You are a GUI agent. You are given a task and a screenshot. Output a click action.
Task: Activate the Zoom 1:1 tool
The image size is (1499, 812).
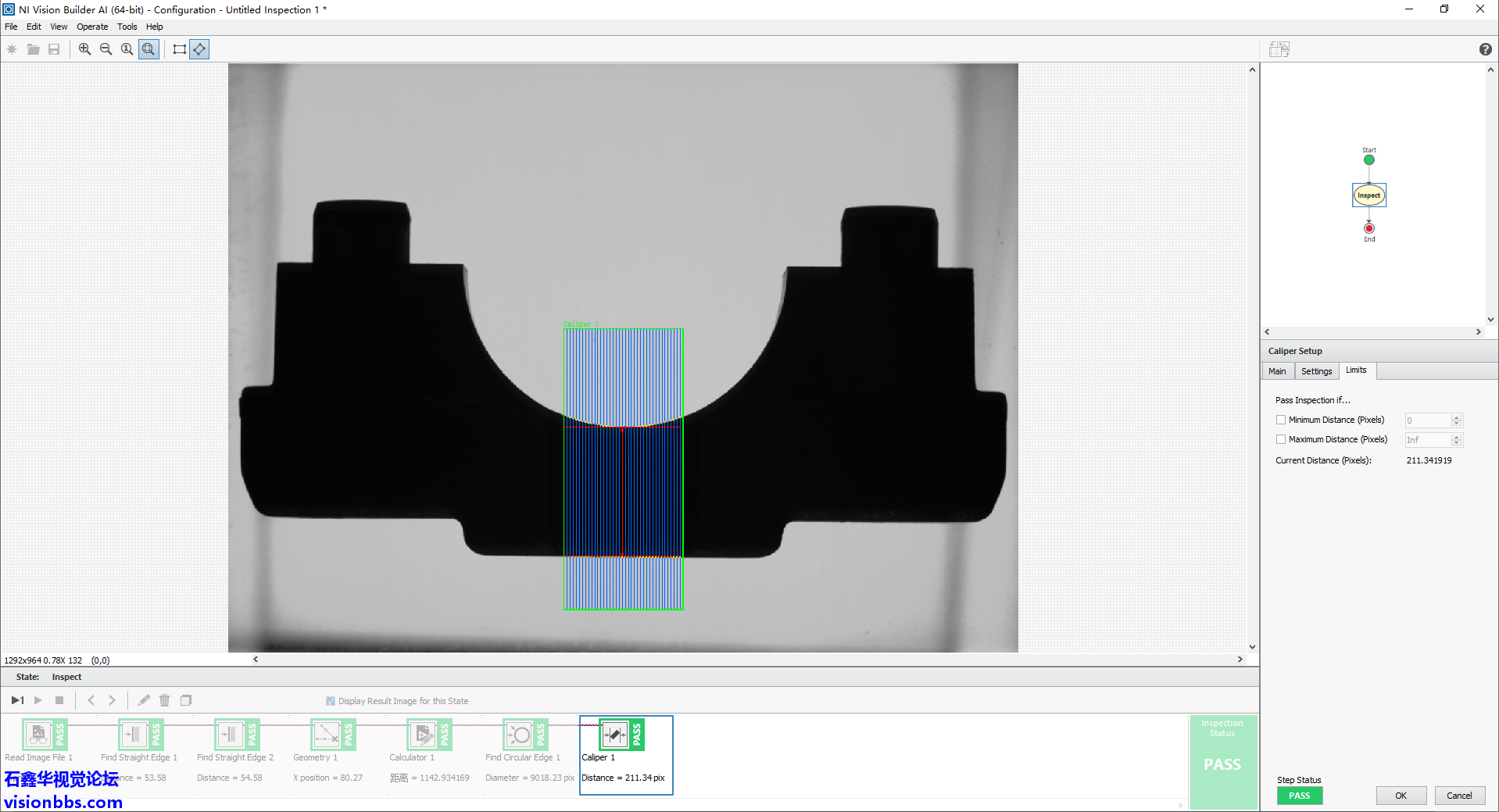pyautogui.click(x=127, y=48)
